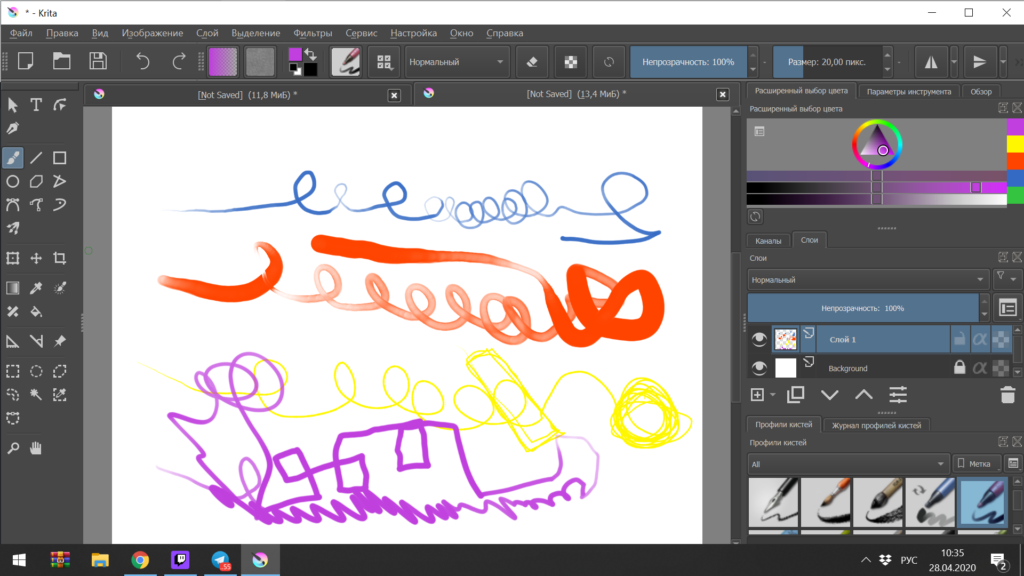
Task: Click the Непрозрачность 100% slider in toolbar
Action: [689, 61]
